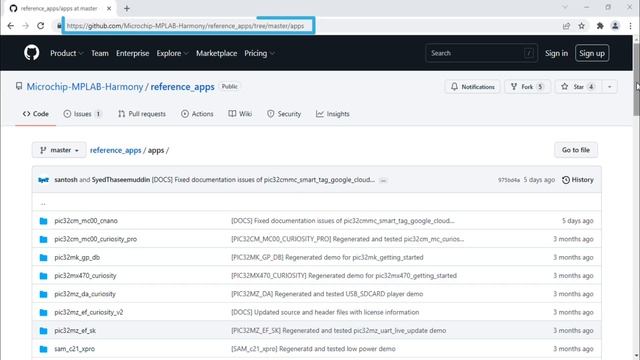The width and height of the screenshot is (640, 360).
Task: Open the pic32mx470_curiosity folder name
Action: 85,276
